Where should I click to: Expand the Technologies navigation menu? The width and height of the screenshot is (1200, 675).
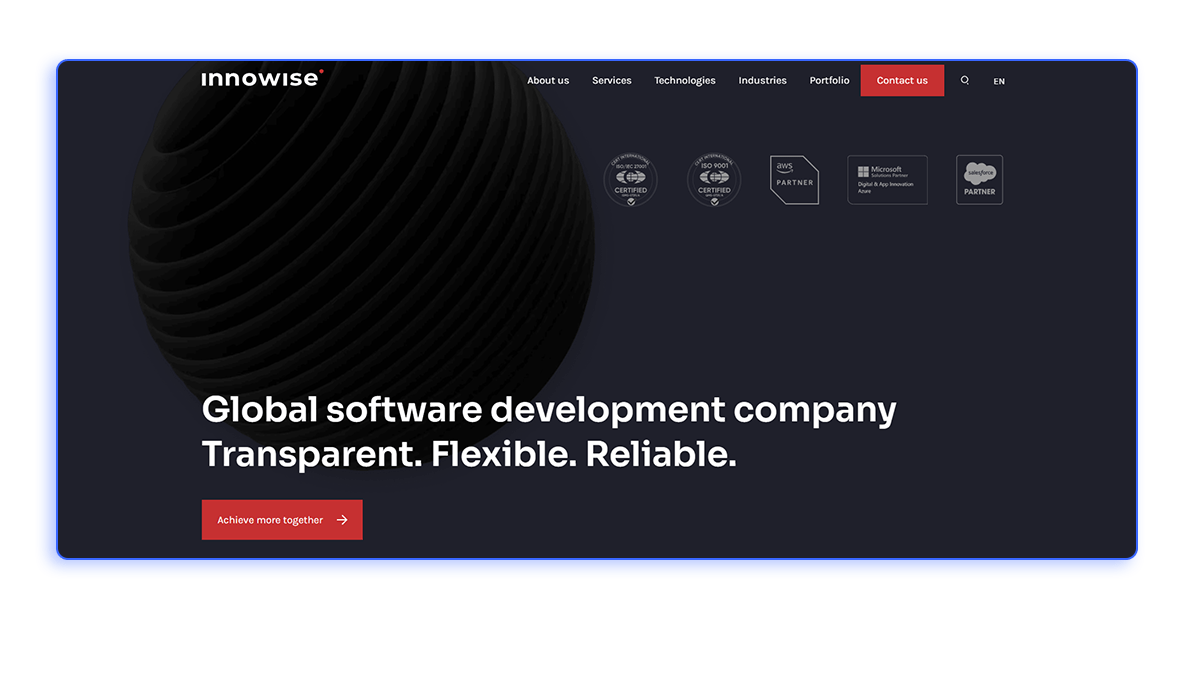(684, 80)
